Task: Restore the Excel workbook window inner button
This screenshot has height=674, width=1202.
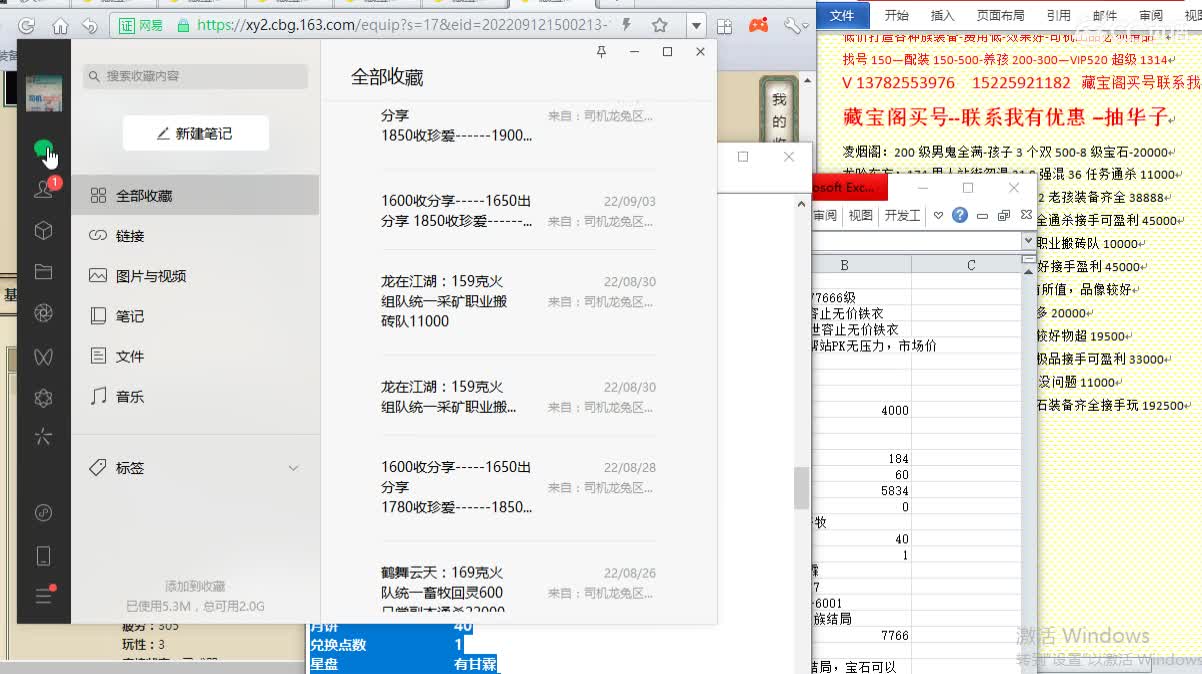Action: click(1004, 215)
